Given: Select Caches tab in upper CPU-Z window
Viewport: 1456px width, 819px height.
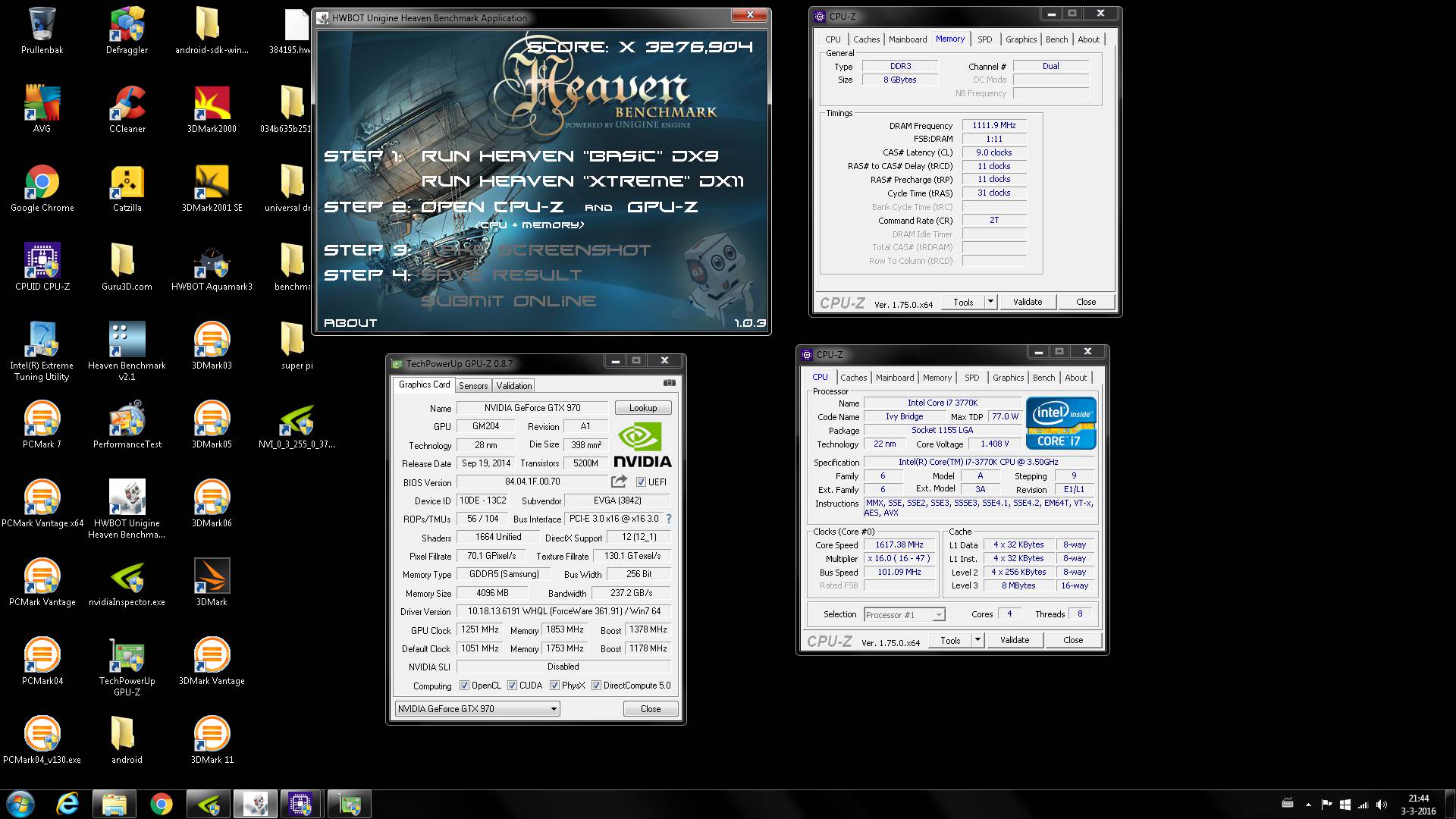Looking at the screenshot, I should tap(866, 39).
